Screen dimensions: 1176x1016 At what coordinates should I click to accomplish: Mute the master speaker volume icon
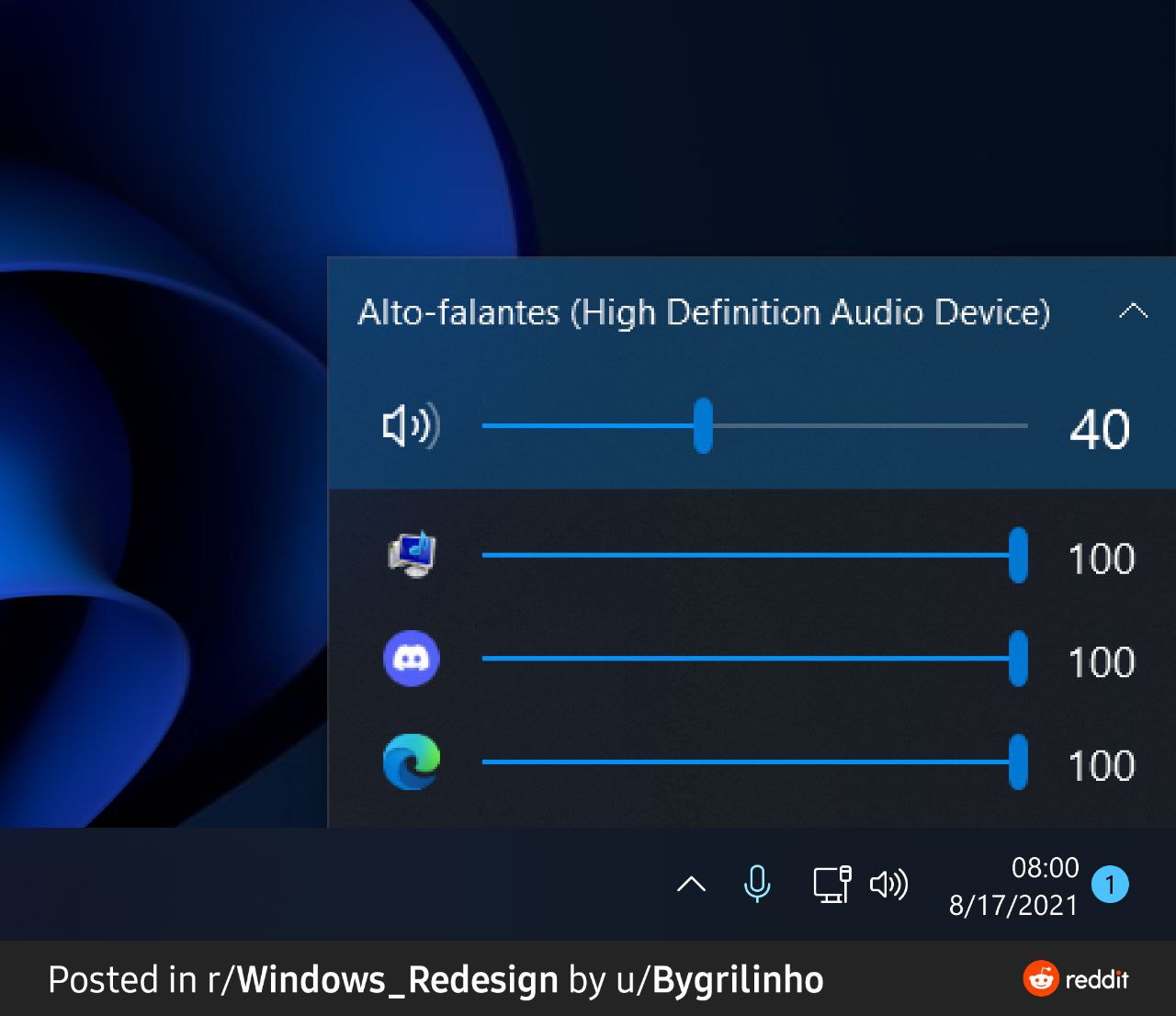(x=411, y=426)
